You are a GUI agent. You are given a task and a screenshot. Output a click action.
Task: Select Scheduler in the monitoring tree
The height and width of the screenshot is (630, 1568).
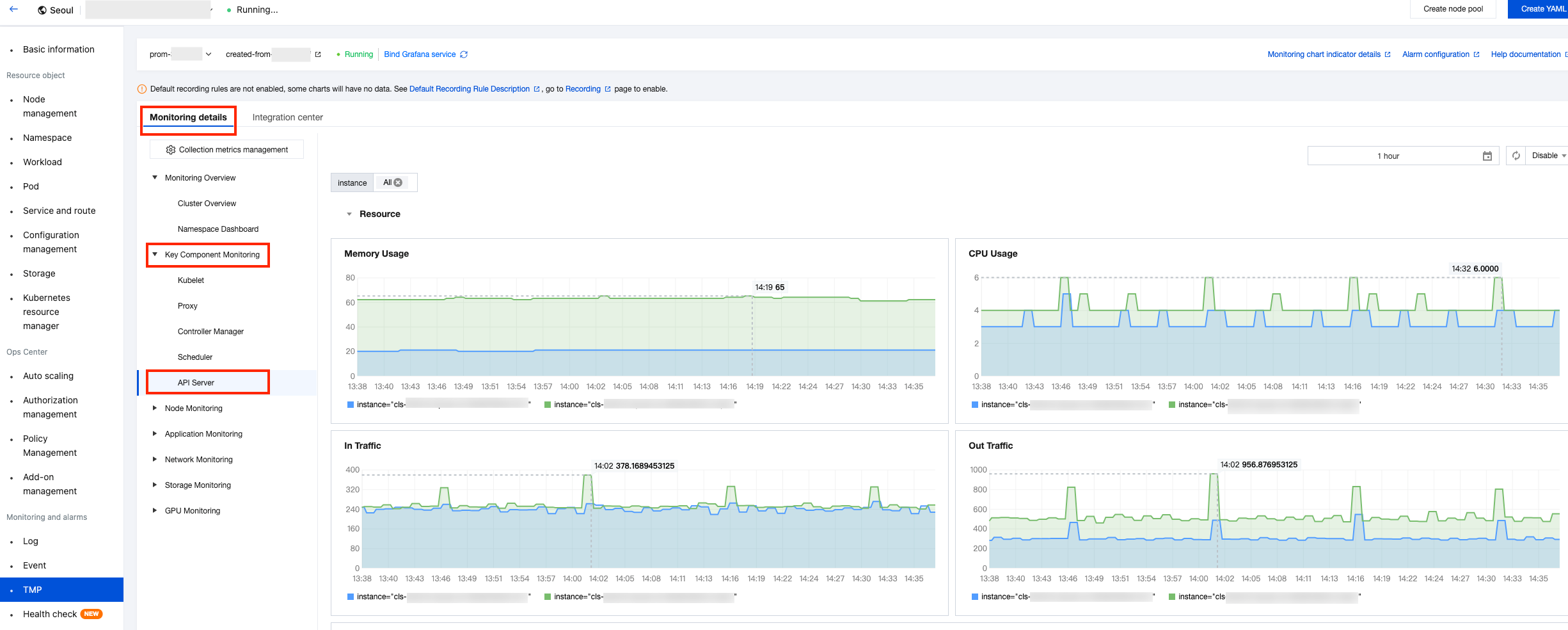click(x=195, y=357)
